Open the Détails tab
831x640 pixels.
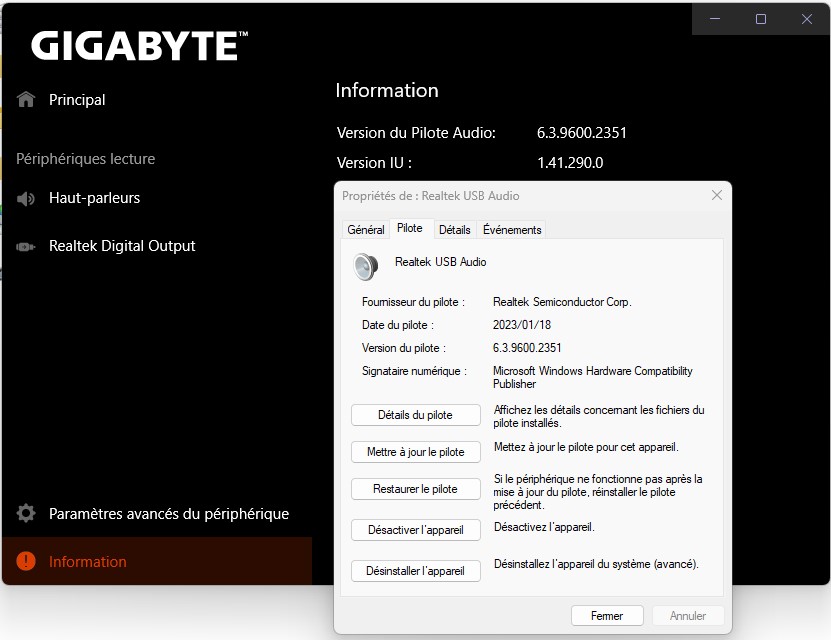point(454,230)
